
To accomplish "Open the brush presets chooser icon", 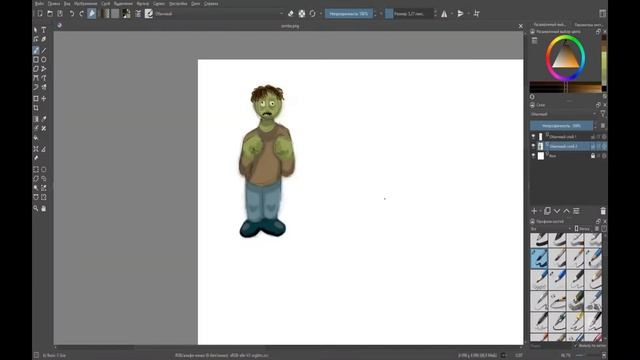I will tap(149, 13).
